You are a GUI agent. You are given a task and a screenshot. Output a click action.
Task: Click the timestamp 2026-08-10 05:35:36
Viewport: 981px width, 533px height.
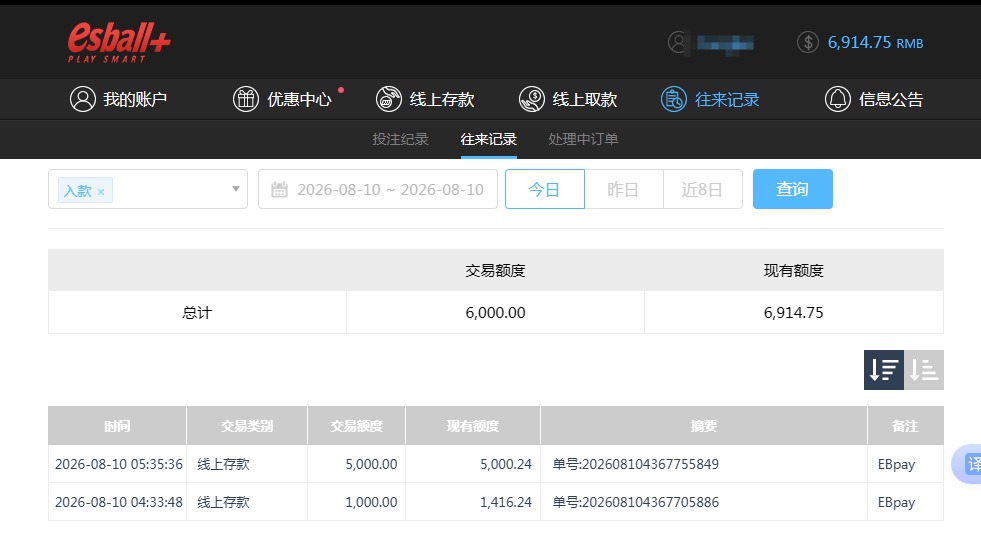click(x=119, y=464)
